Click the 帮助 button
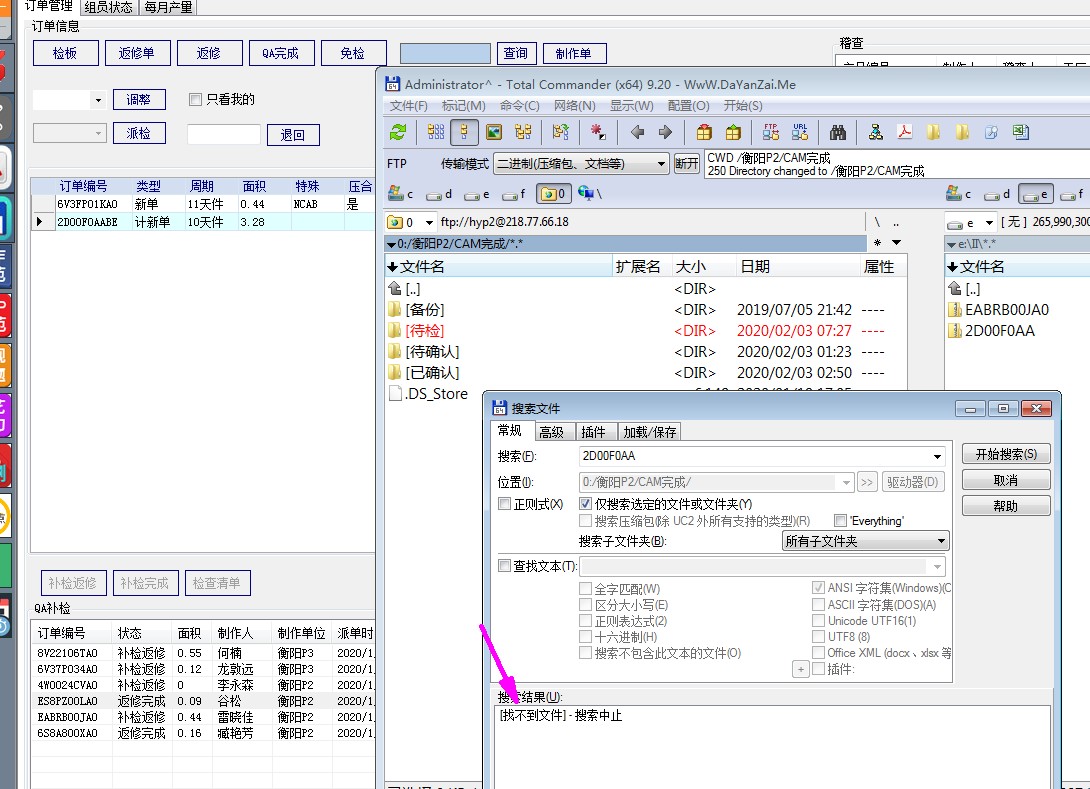Screen dimensions: 1090x789 (1006, 505)
